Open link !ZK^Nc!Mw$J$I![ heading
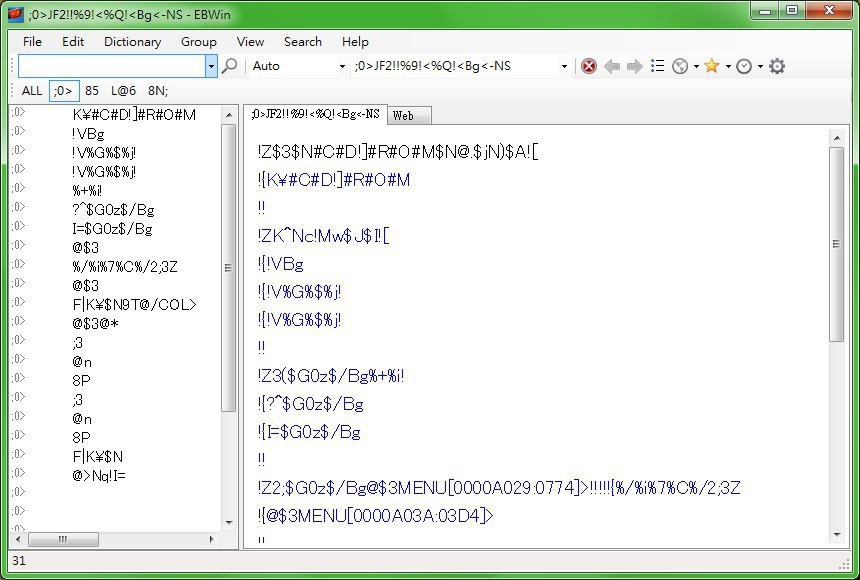 324,236
